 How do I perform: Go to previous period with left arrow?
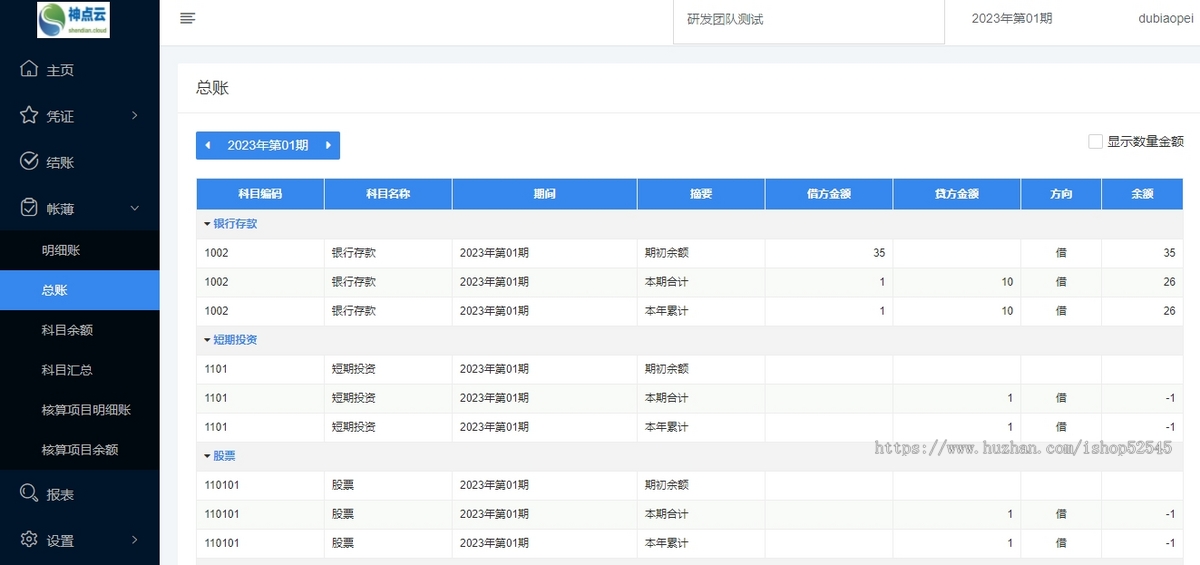tap(207, 145)
